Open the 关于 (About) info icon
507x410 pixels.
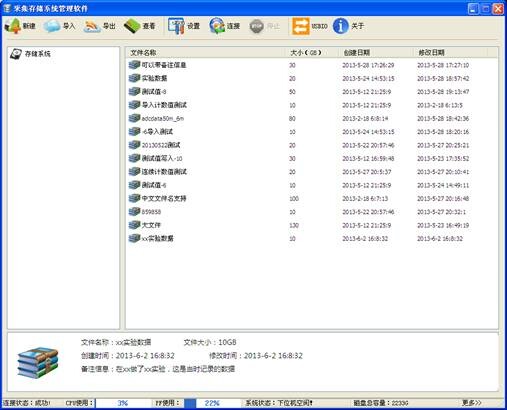tap(340, 26)
